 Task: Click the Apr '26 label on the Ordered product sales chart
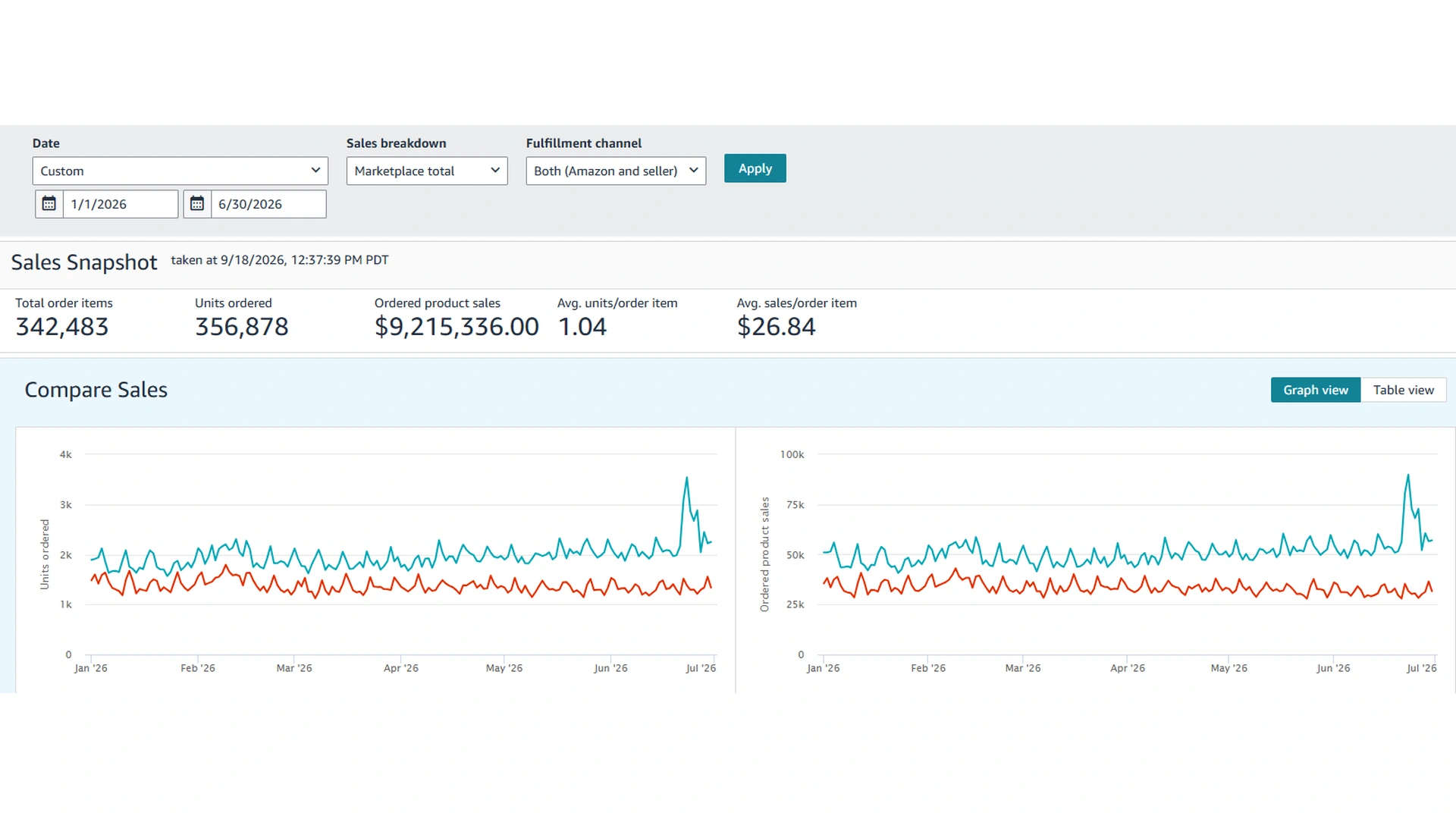click(1128, 668)
